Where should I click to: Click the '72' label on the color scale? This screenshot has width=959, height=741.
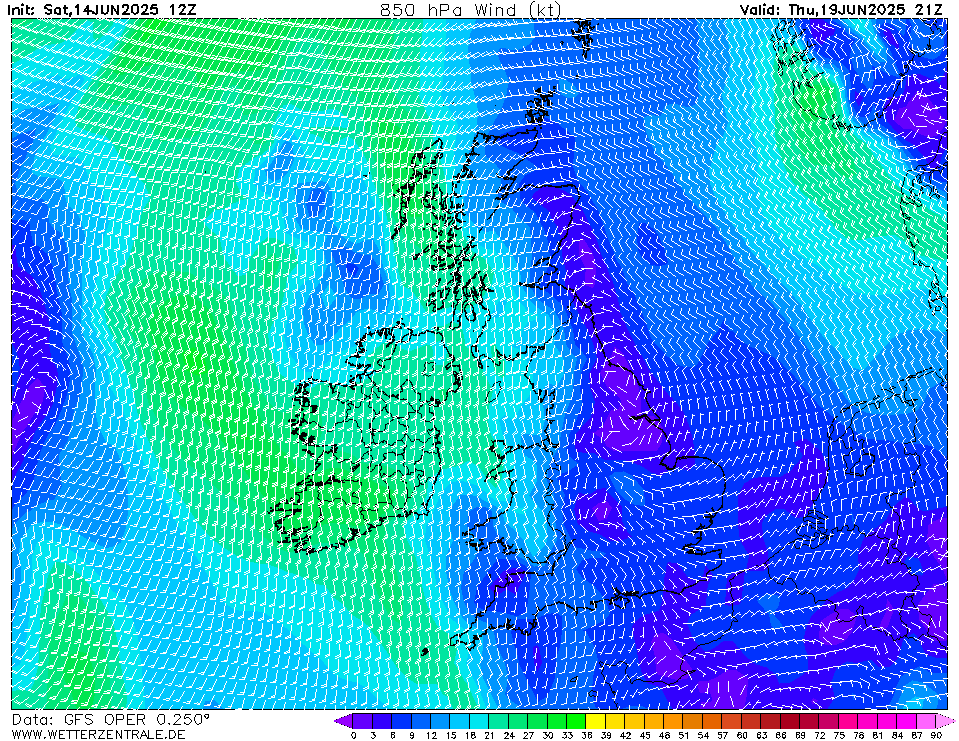pyautogui.click(x=820, y=735)
